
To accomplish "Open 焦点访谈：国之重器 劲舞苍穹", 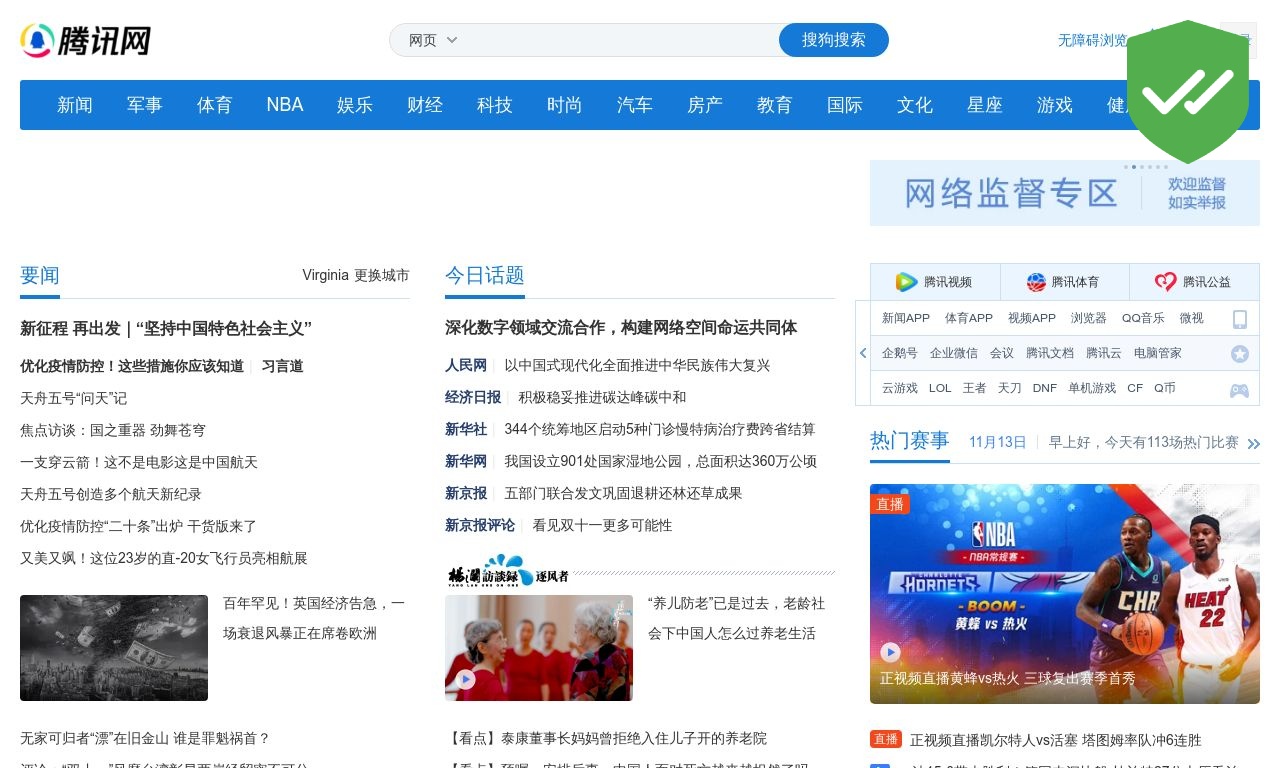I will coord(113,430).
